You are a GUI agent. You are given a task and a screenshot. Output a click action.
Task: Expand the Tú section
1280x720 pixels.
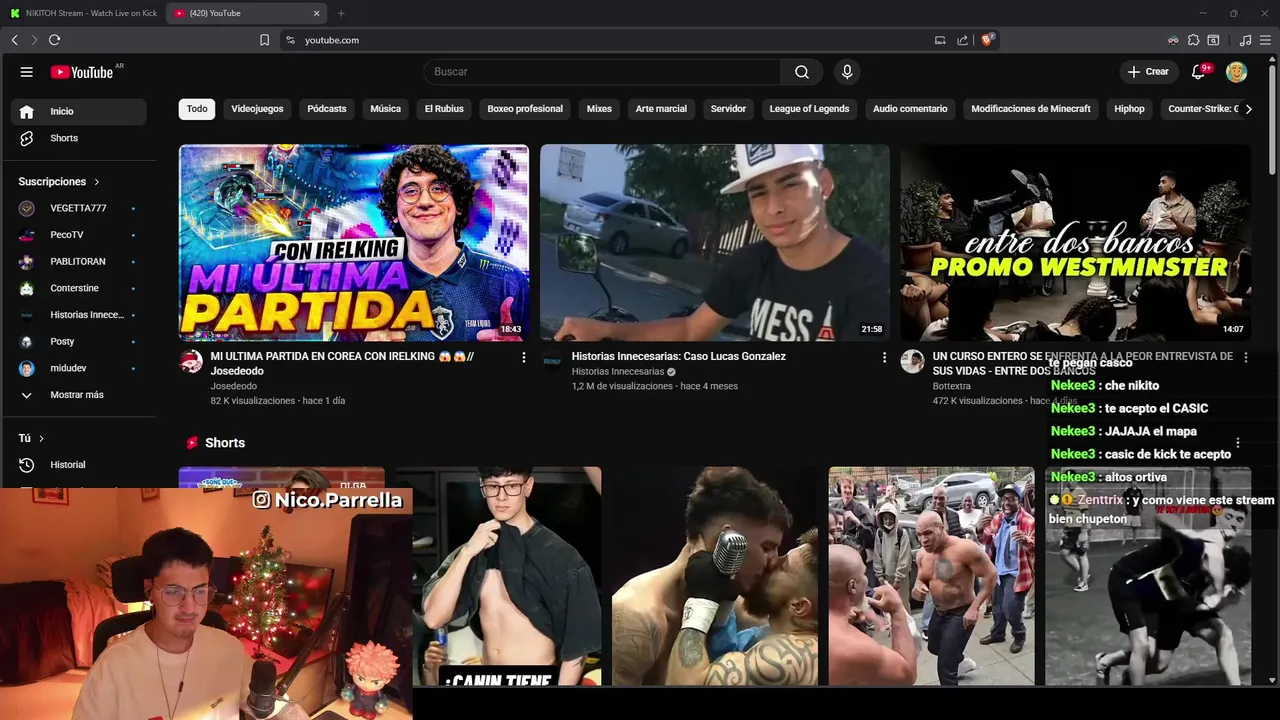point(31,438)
